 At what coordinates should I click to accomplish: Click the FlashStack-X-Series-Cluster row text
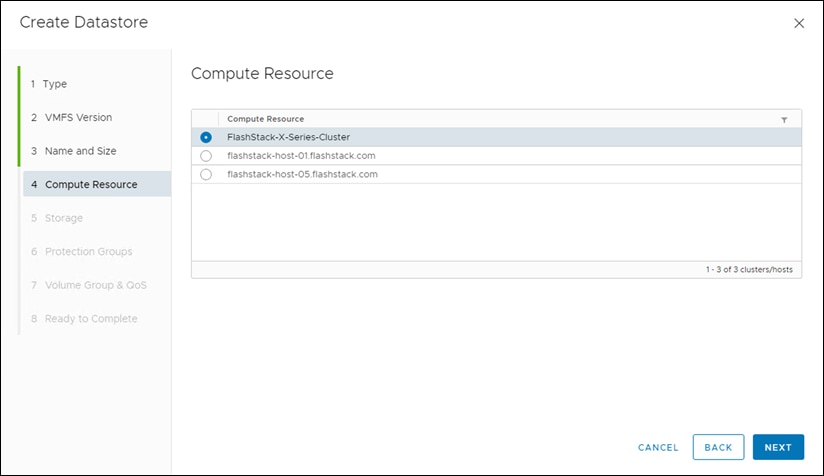tap(289, 137)
